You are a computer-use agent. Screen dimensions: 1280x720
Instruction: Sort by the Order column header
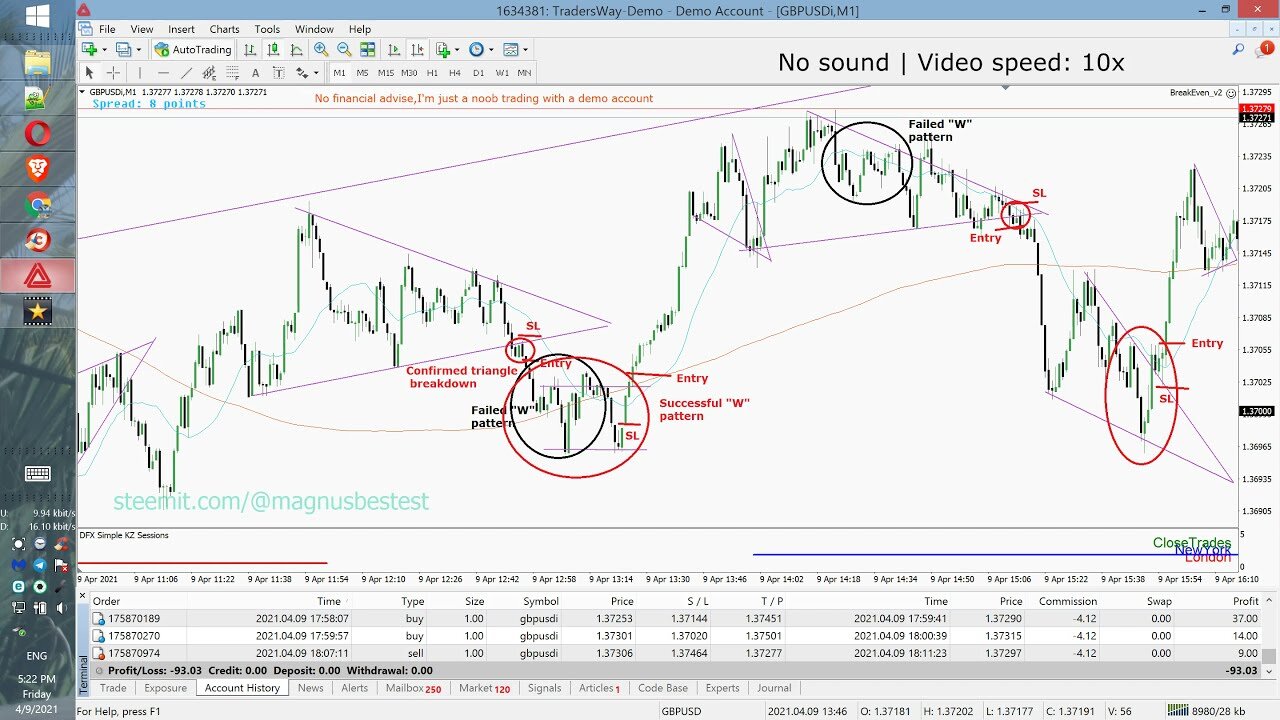(106, 601)
